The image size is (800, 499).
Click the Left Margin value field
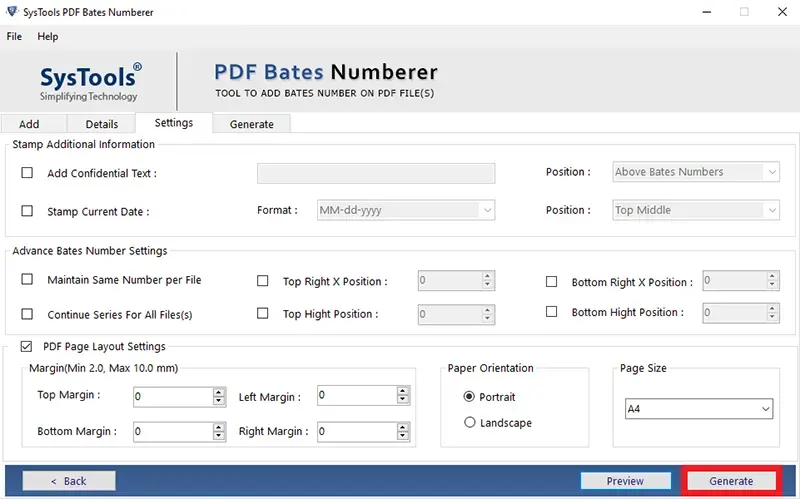pos(357,395)
